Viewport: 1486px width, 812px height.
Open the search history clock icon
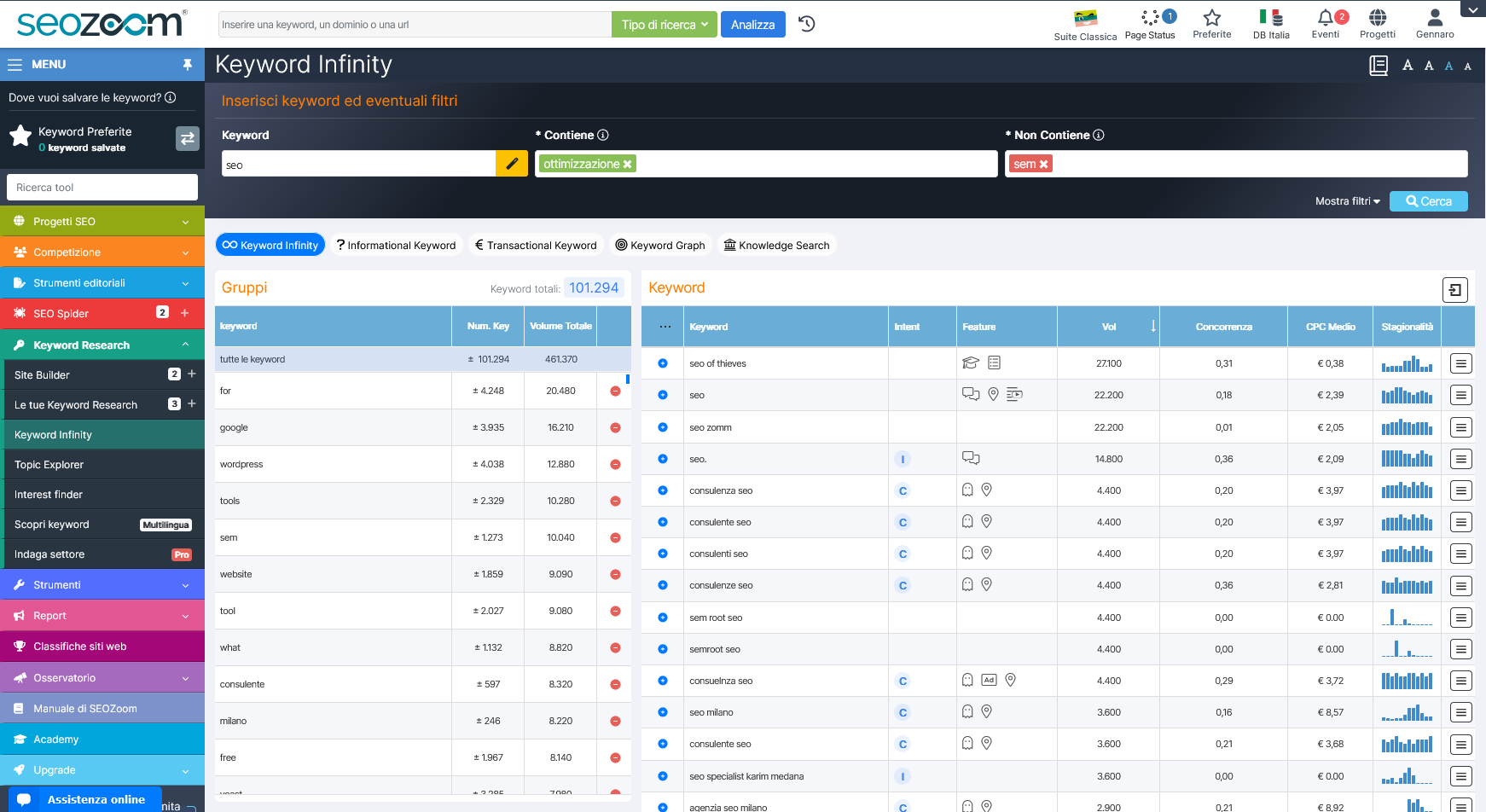(806, 24)
